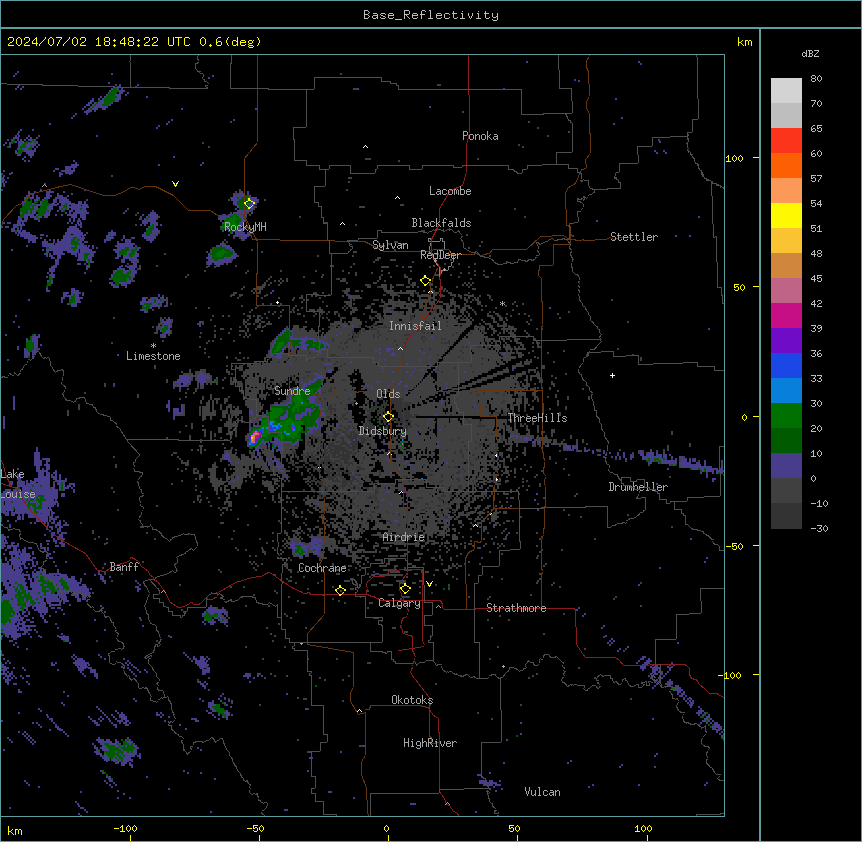Screen dimensions: 862x842
Task: Click the RockyMH label
Action: click(x=245, y=226)
